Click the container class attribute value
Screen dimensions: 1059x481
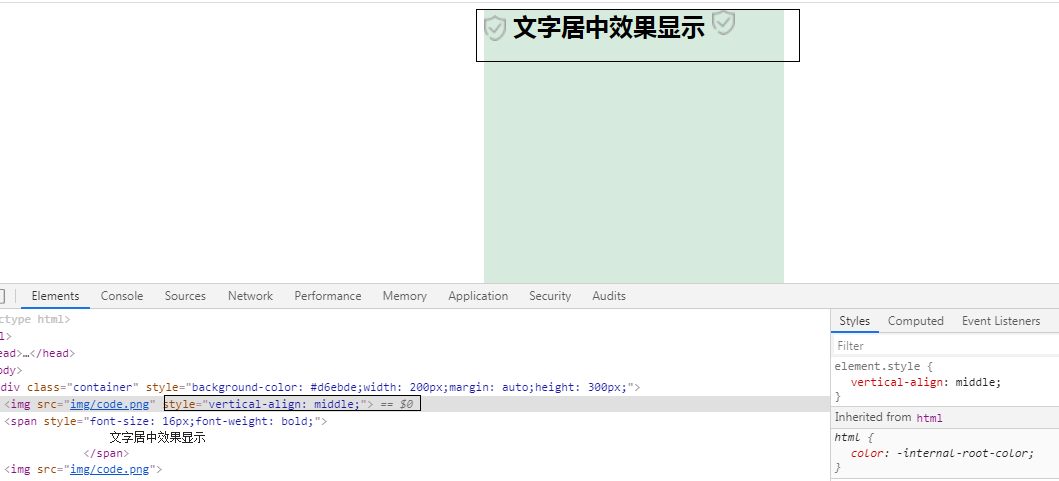[103, 387]
